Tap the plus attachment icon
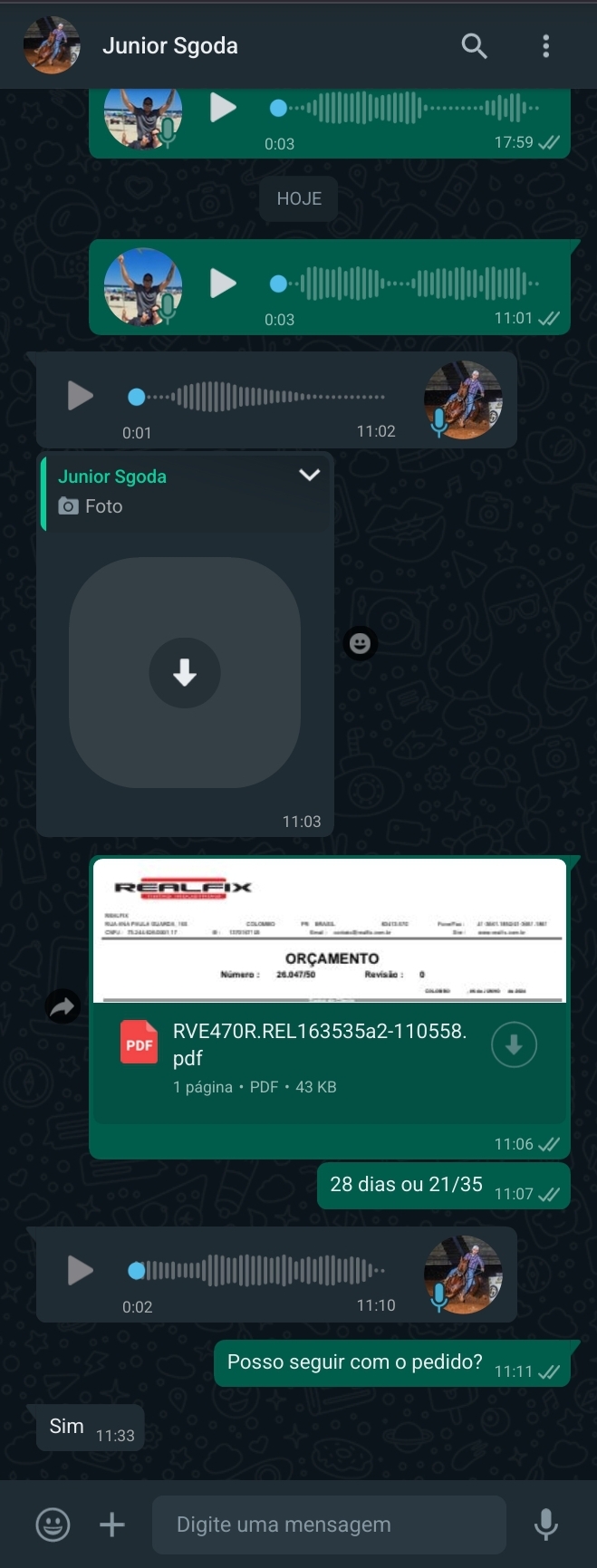Screen dimensions: 597x1568 point(112,1525)
